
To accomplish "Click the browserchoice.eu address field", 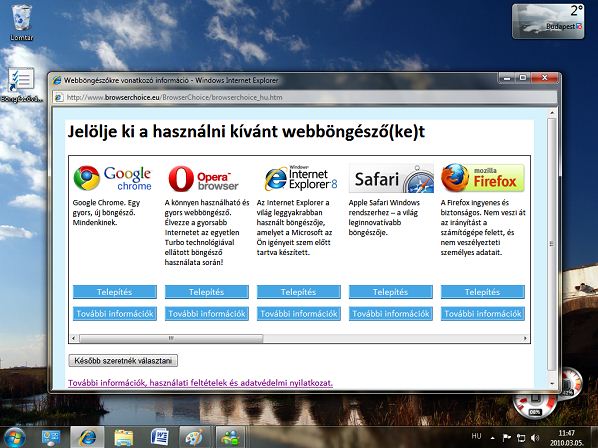I will point(305,98).
